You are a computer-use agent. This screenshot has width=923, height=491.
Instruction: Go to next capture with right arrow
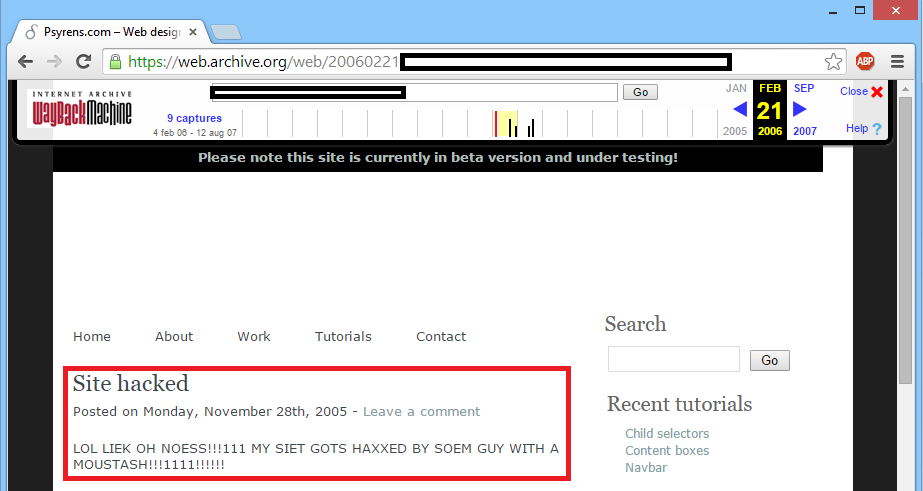(x=799, y=109)
